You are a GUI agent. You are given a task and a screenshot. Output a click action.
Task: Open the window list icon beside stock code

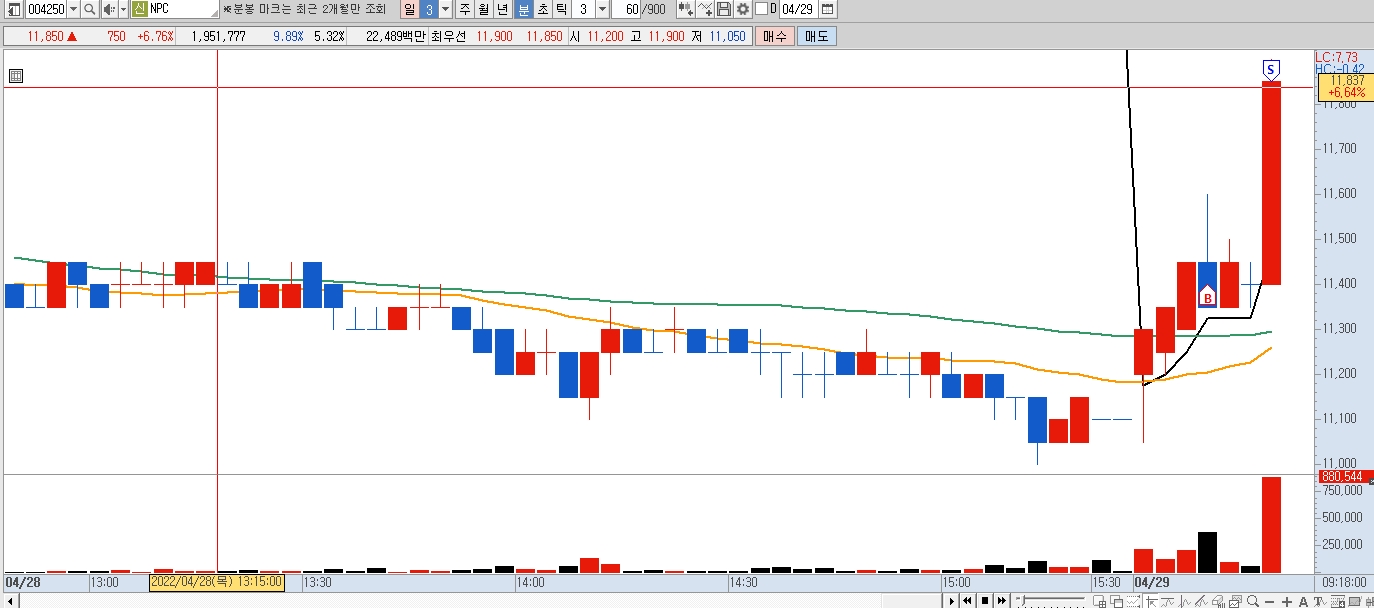[x=13, y=9]
